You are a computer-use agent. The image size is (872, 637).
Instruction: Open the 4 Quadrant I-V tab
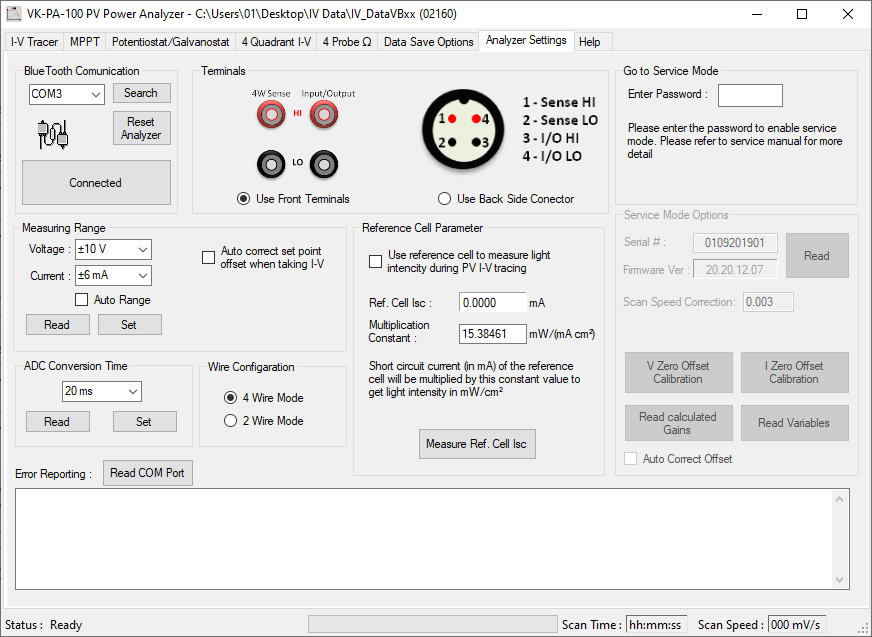point(276,42)
